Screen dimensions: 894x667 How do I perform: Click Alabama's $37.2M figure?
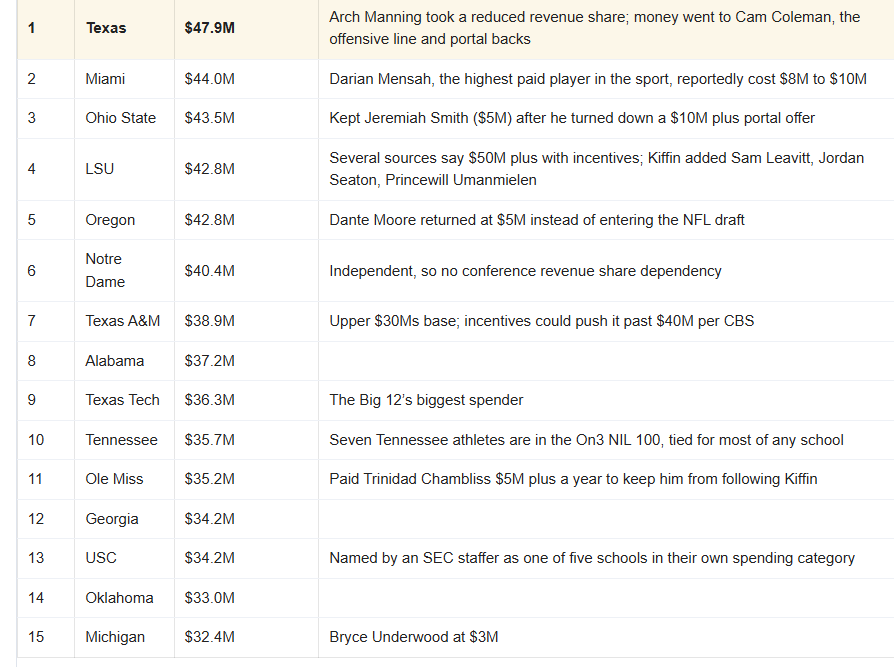[x=209, y=361]
